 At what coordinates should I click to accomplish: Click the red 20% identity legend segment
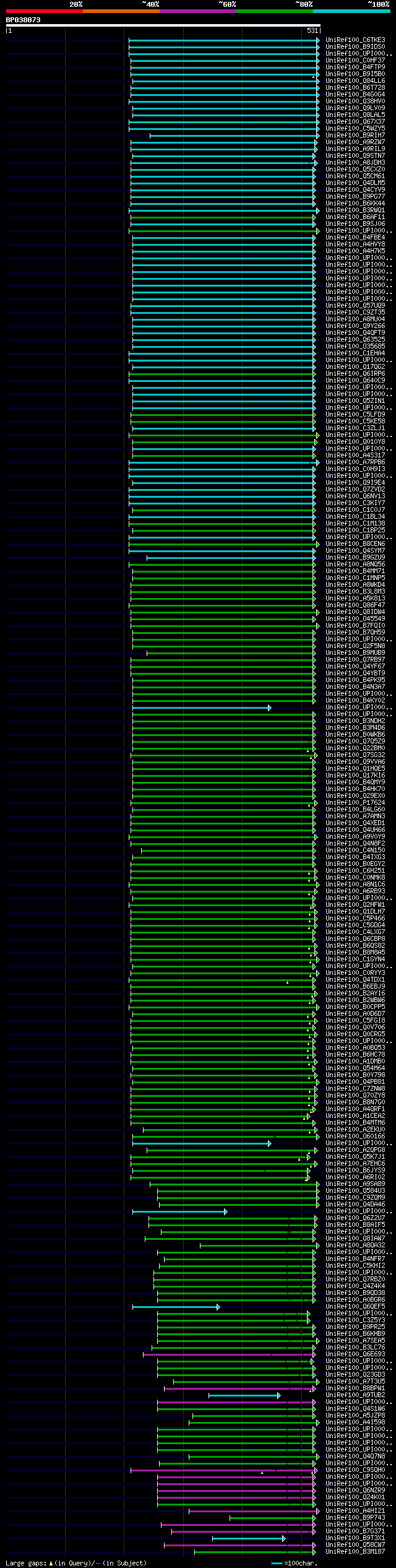(x=44, y=11)
